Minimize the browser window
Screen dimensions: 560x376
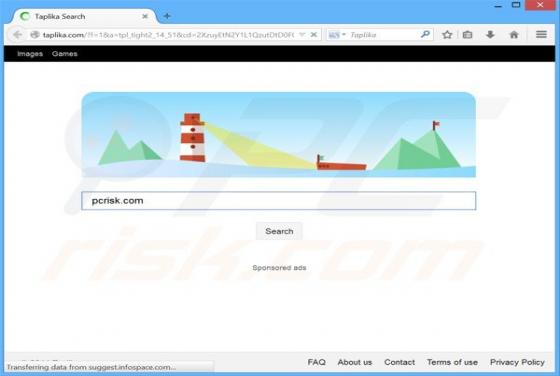tap(498, 5)
